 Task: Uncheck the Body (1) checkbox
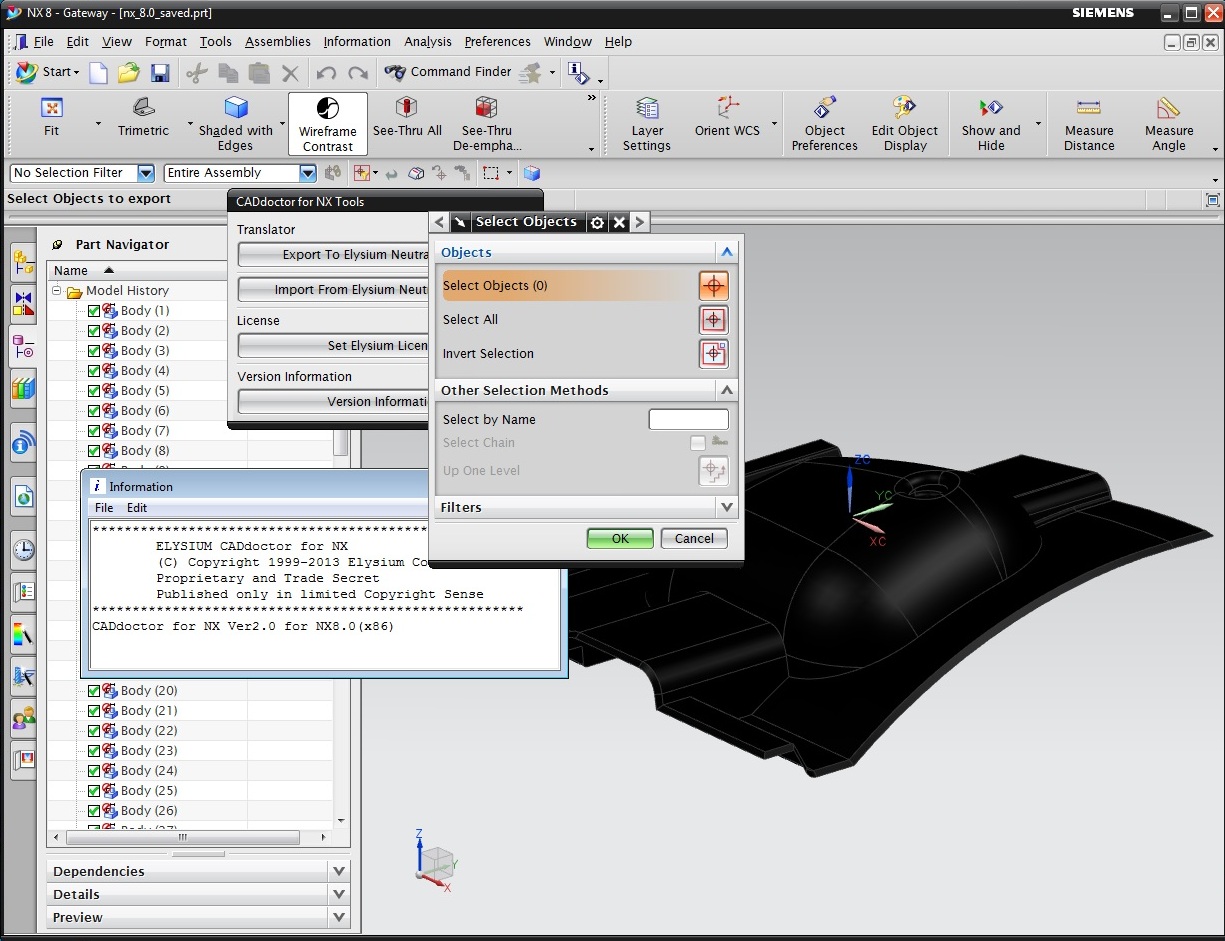[94, 311]
